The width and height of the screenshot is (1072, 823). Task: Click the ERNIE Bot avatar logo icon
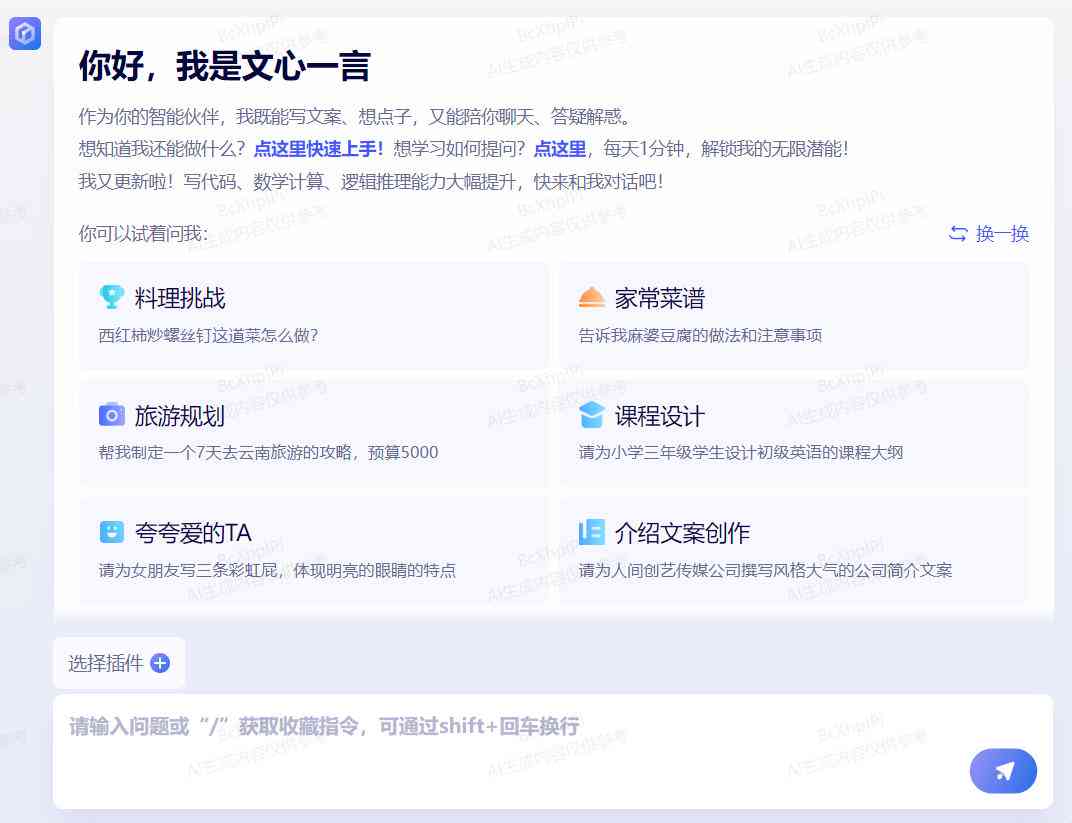pyautogui.click(x=25, y=33)
